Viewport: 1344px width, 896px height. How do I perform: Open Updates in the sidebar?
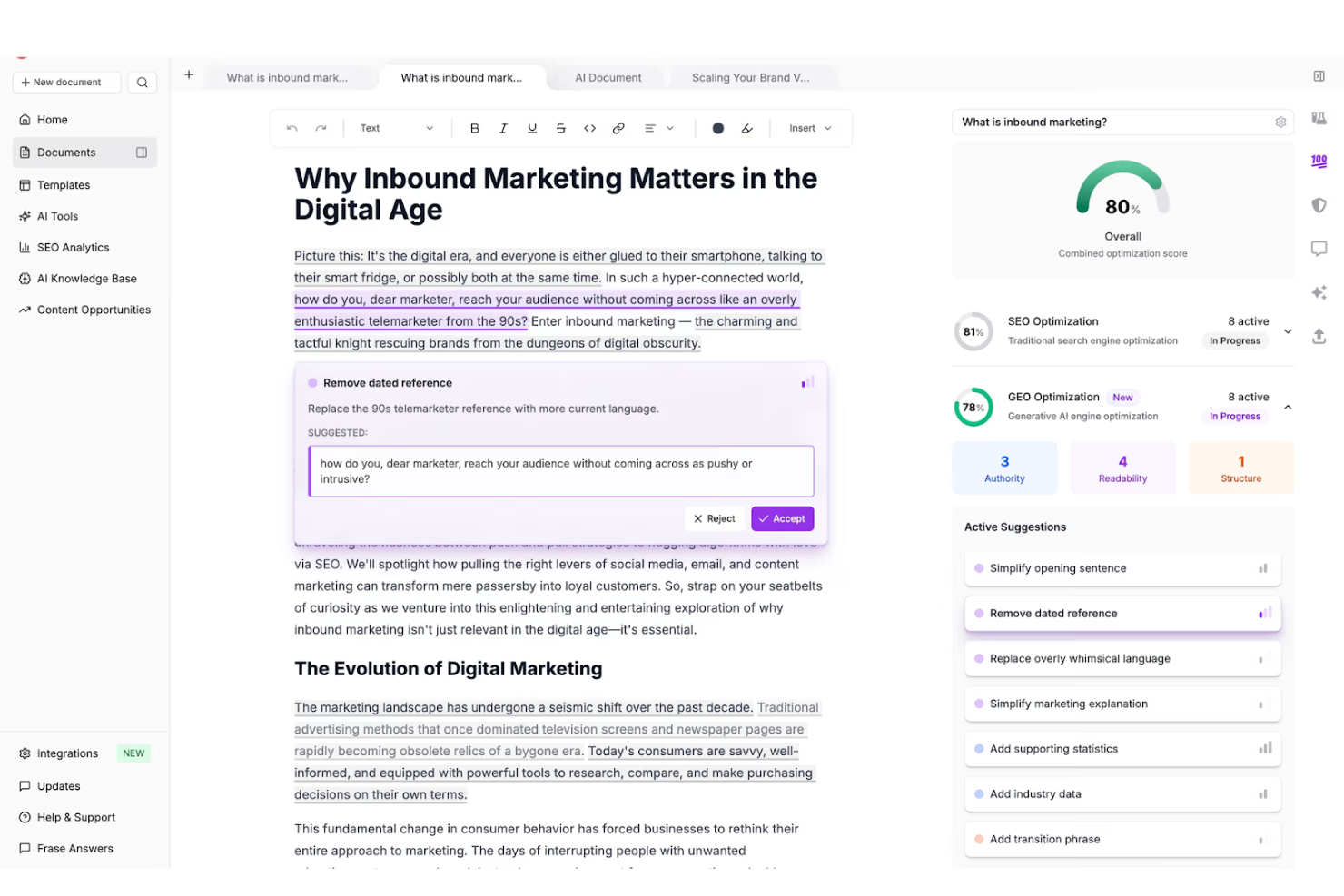pyautogui.click(x=84, y=786)
